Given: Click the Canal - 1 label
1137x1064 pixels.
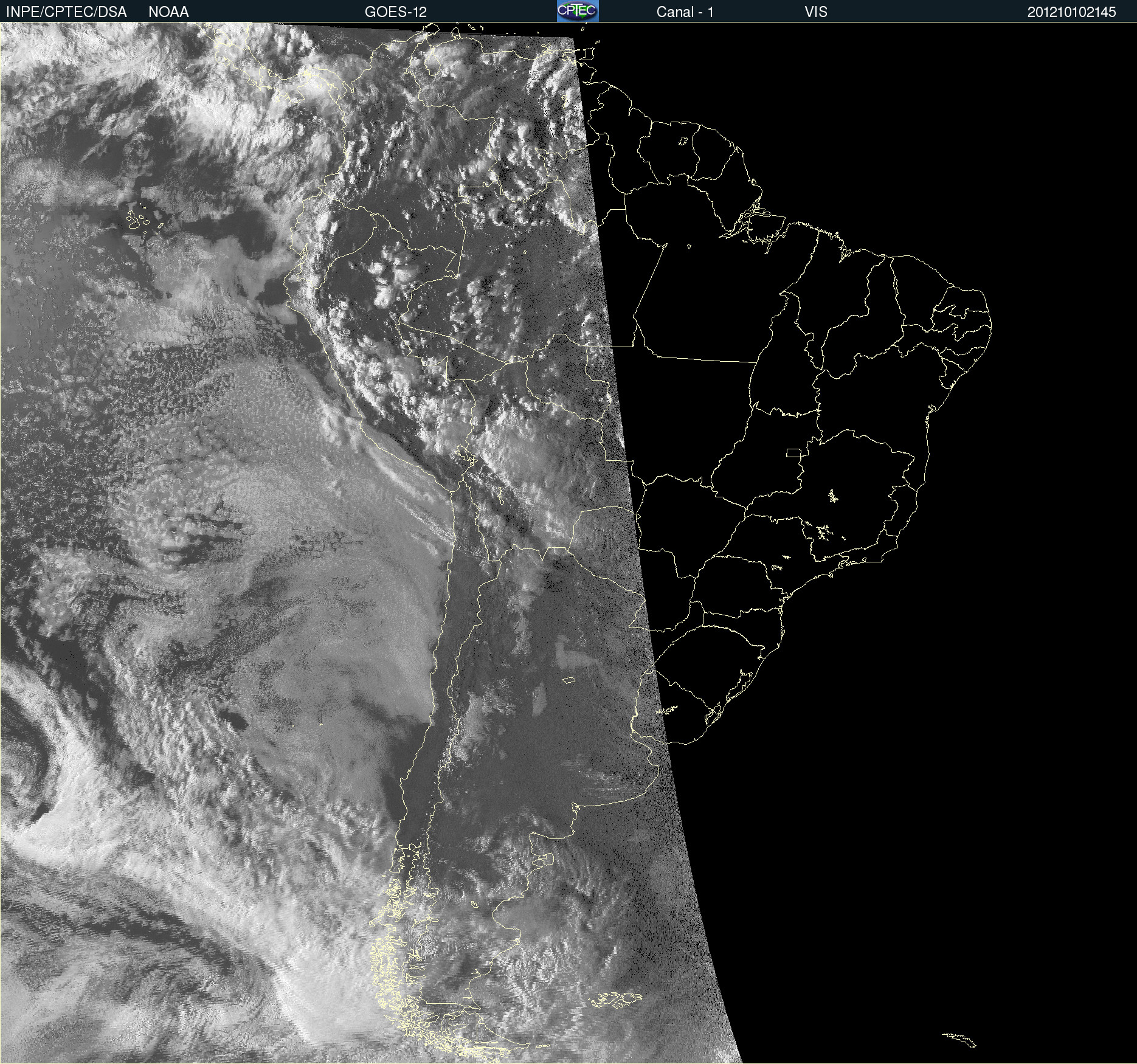Looking at the screenshot, I should click(x=685, y=12).
